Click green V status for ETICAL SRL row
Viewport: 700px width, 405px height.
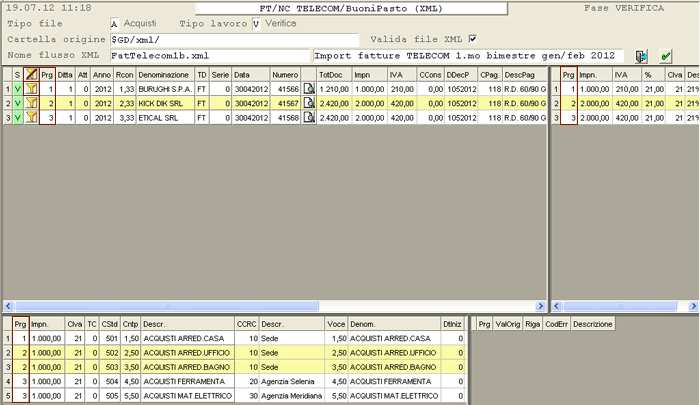[x=18, y=117]
